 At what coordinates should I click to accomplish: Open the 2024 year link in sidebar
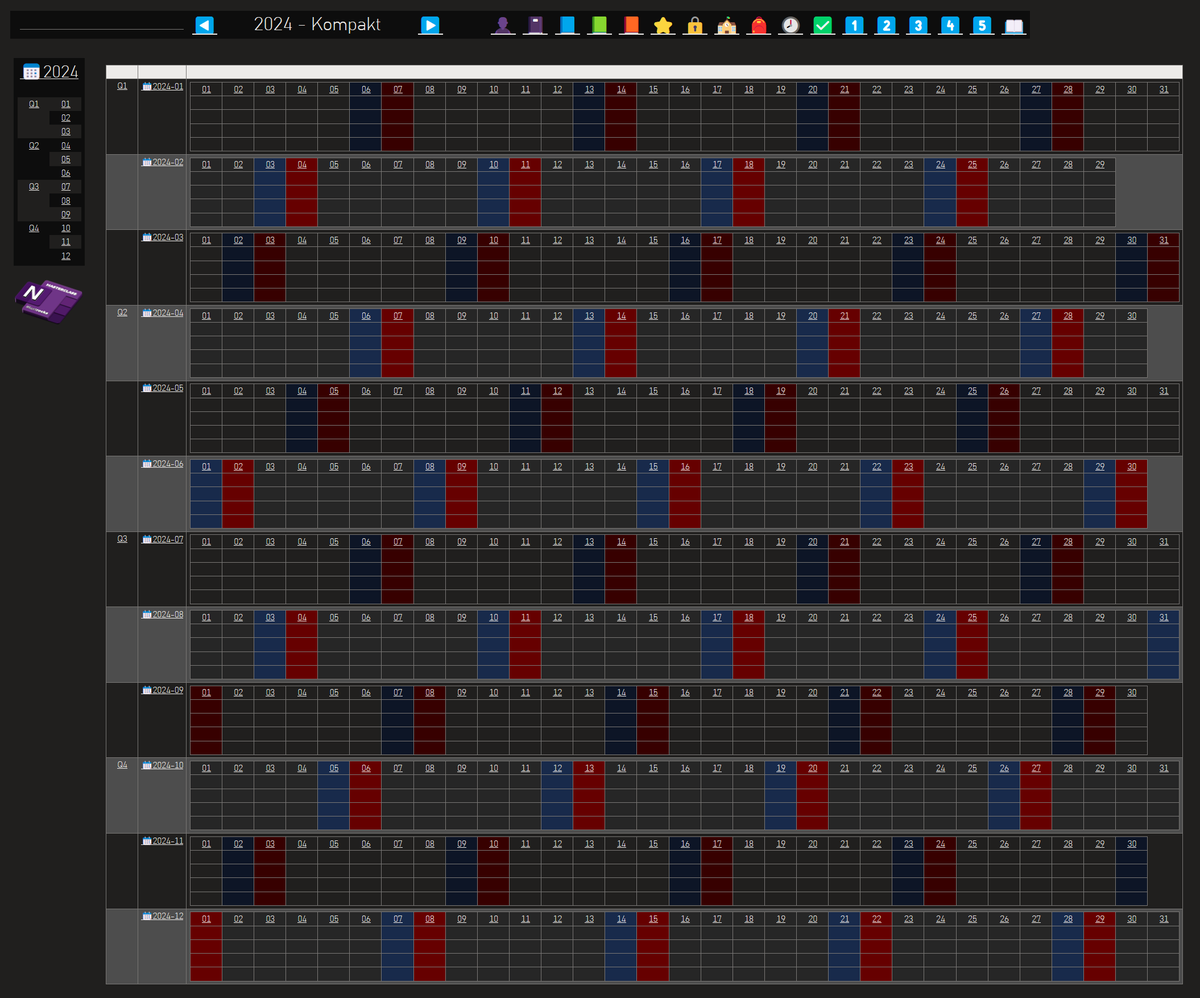(60, 71)
